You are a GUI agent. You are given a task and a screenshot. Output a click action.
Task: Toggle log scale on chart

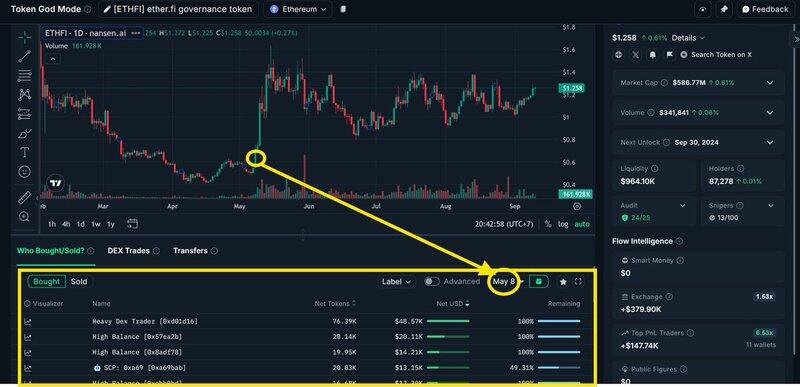tap(563, 224)
